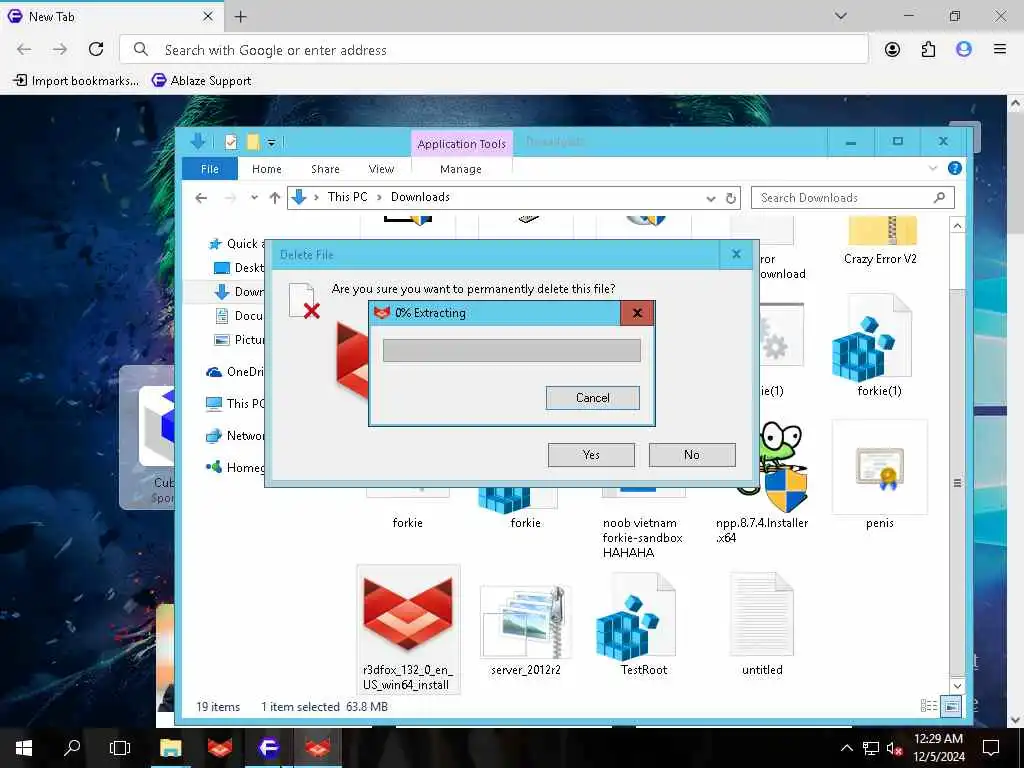Open Pictures in the navigation pane

(x=239, y=340)
